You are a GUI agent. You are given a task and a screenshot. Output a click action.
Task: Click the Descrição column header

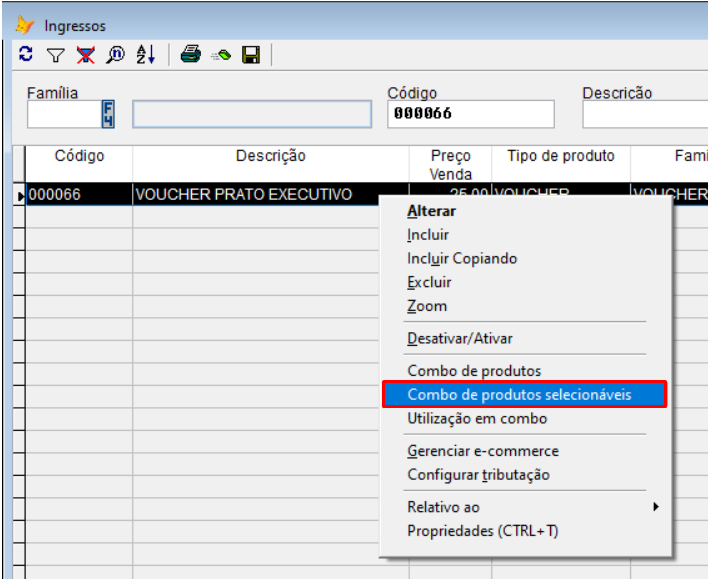tap(270, 156)
